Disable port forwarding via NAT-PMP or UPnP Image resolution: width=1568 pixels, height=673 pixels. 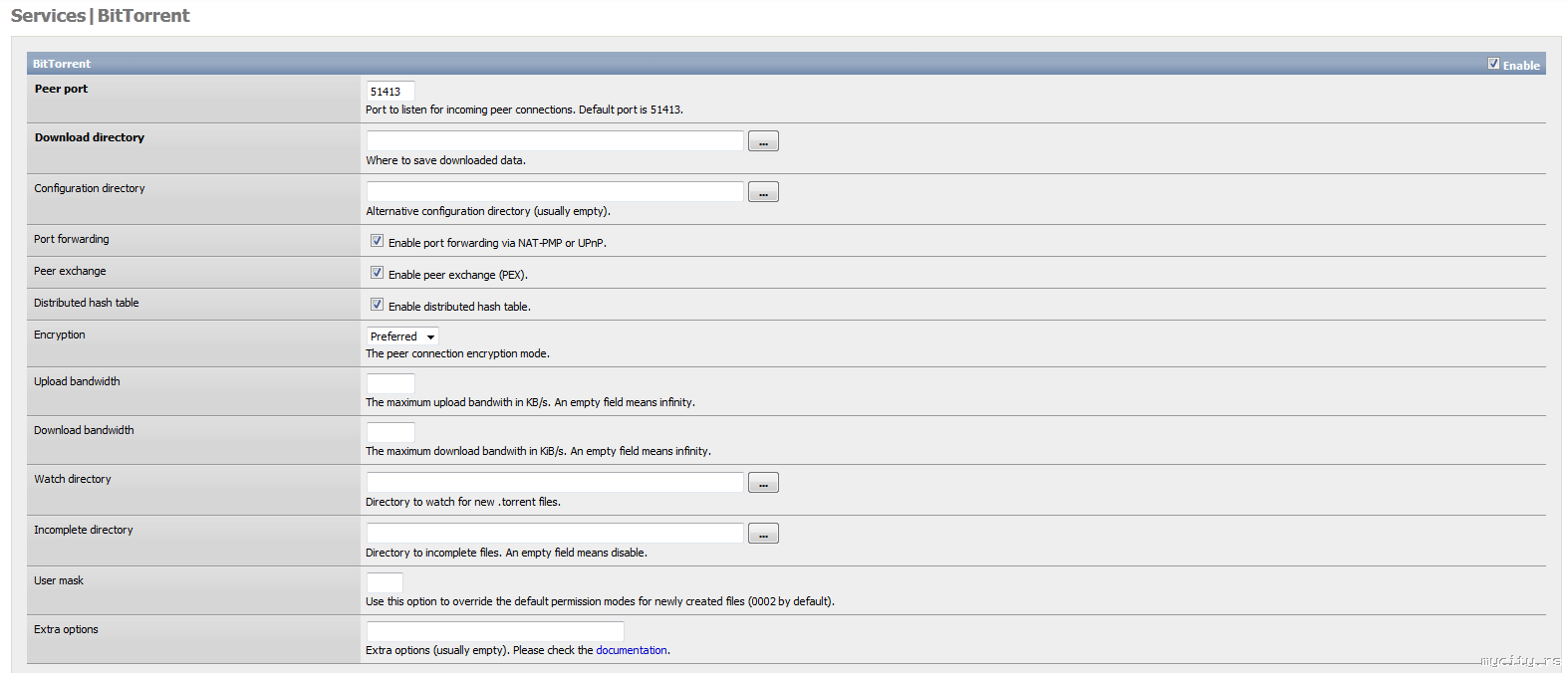tap(377, 241)
